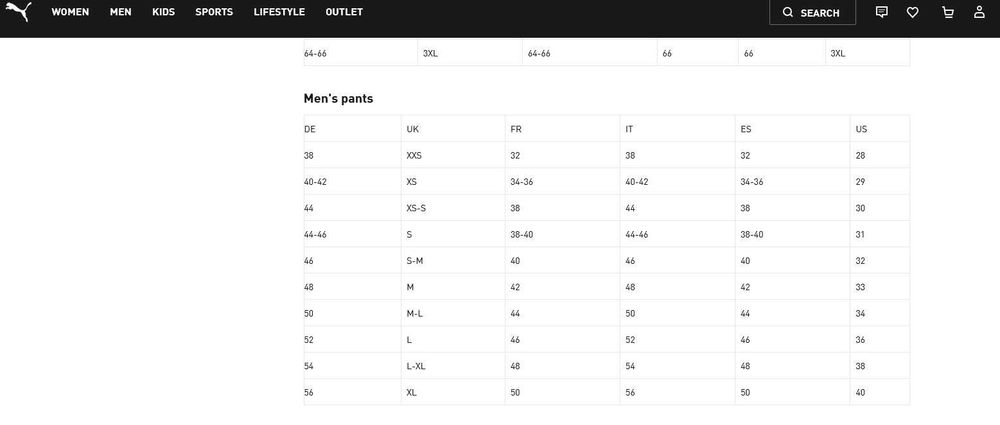Open the wishlist heart icon
This screenshot has height=425, width=1000.
(x=913, y=12)
